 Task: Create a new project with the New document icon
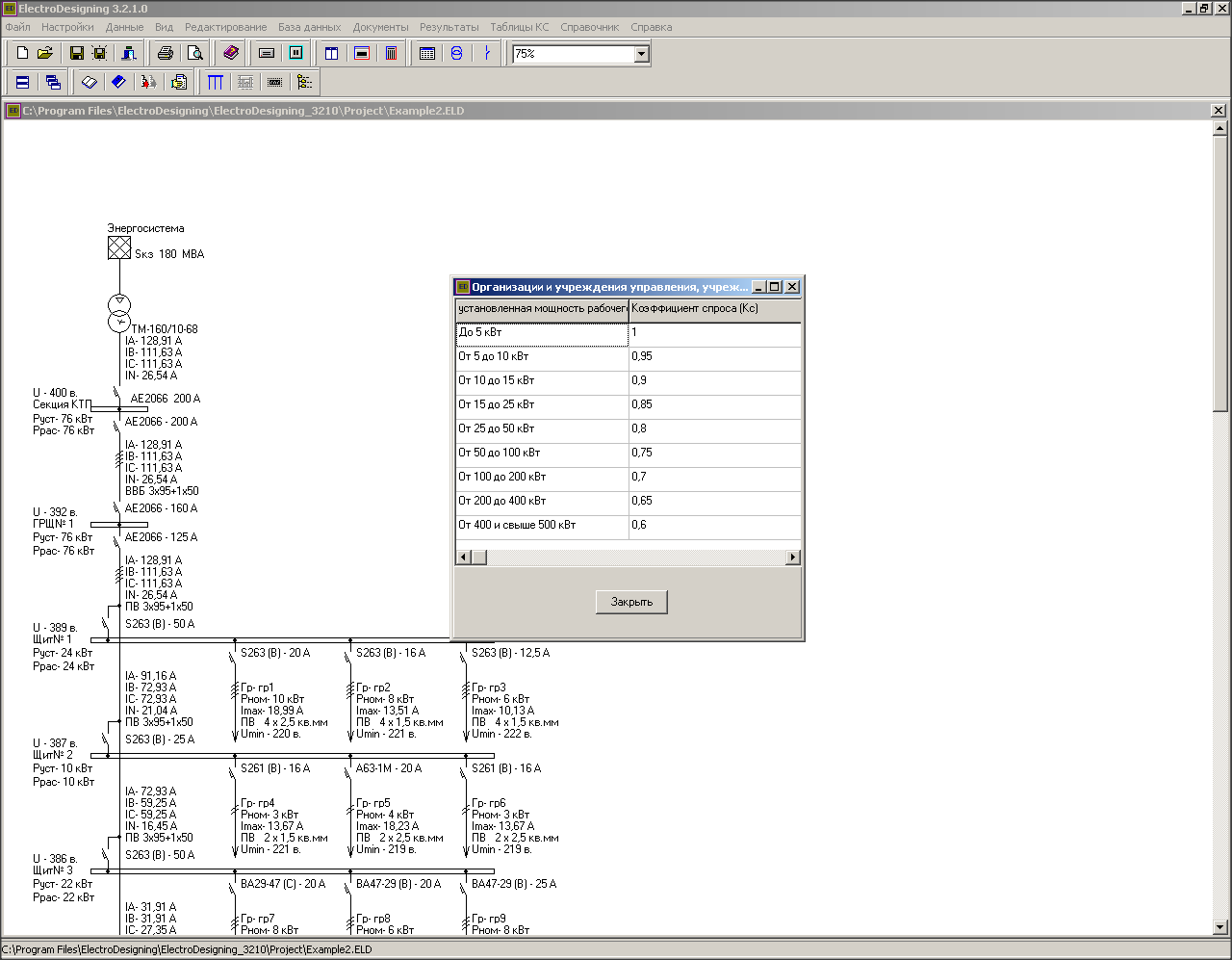(x=21, y=53)
